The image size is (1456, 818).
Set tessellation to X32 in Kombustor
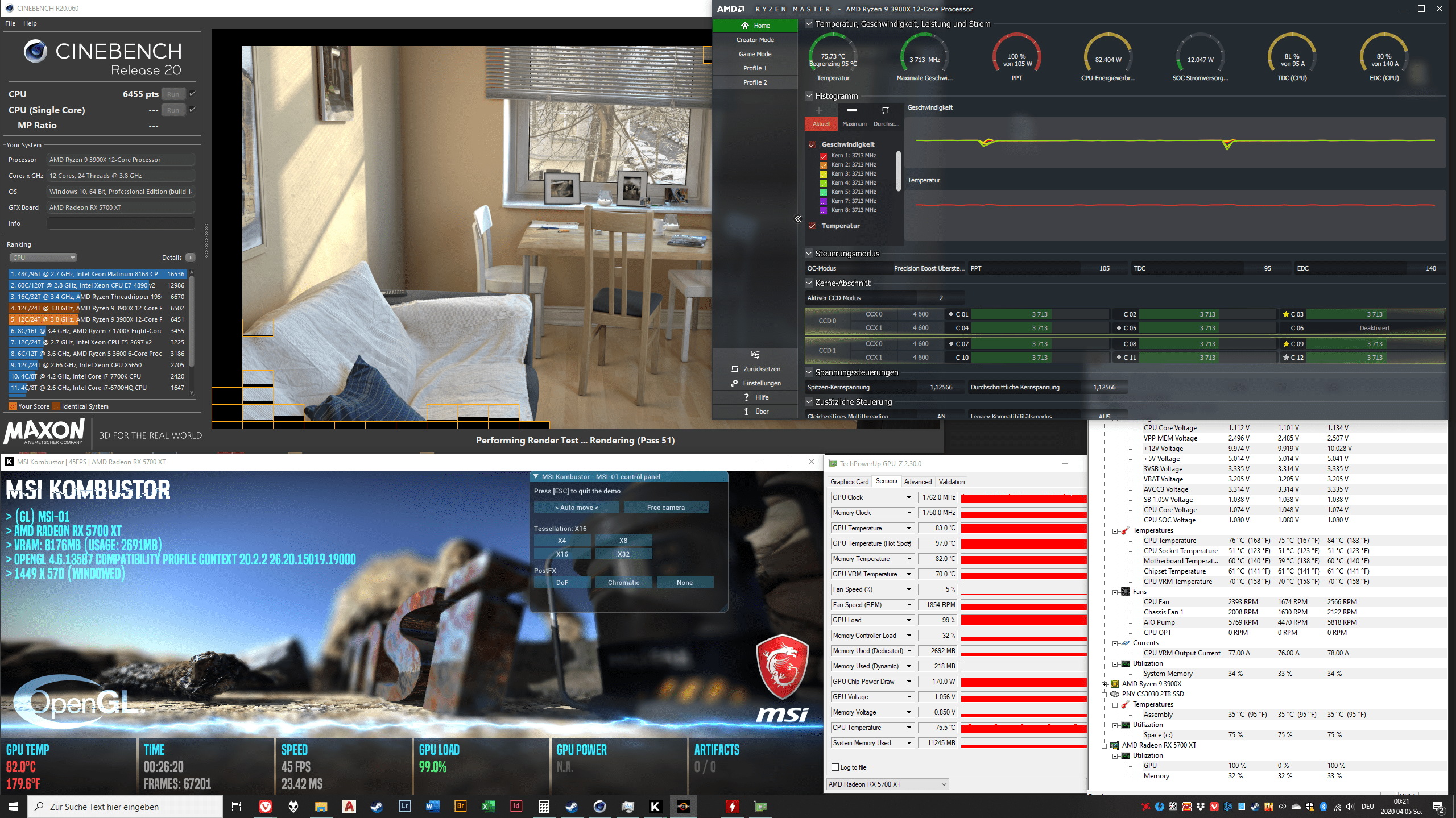[x=623, y=554]
